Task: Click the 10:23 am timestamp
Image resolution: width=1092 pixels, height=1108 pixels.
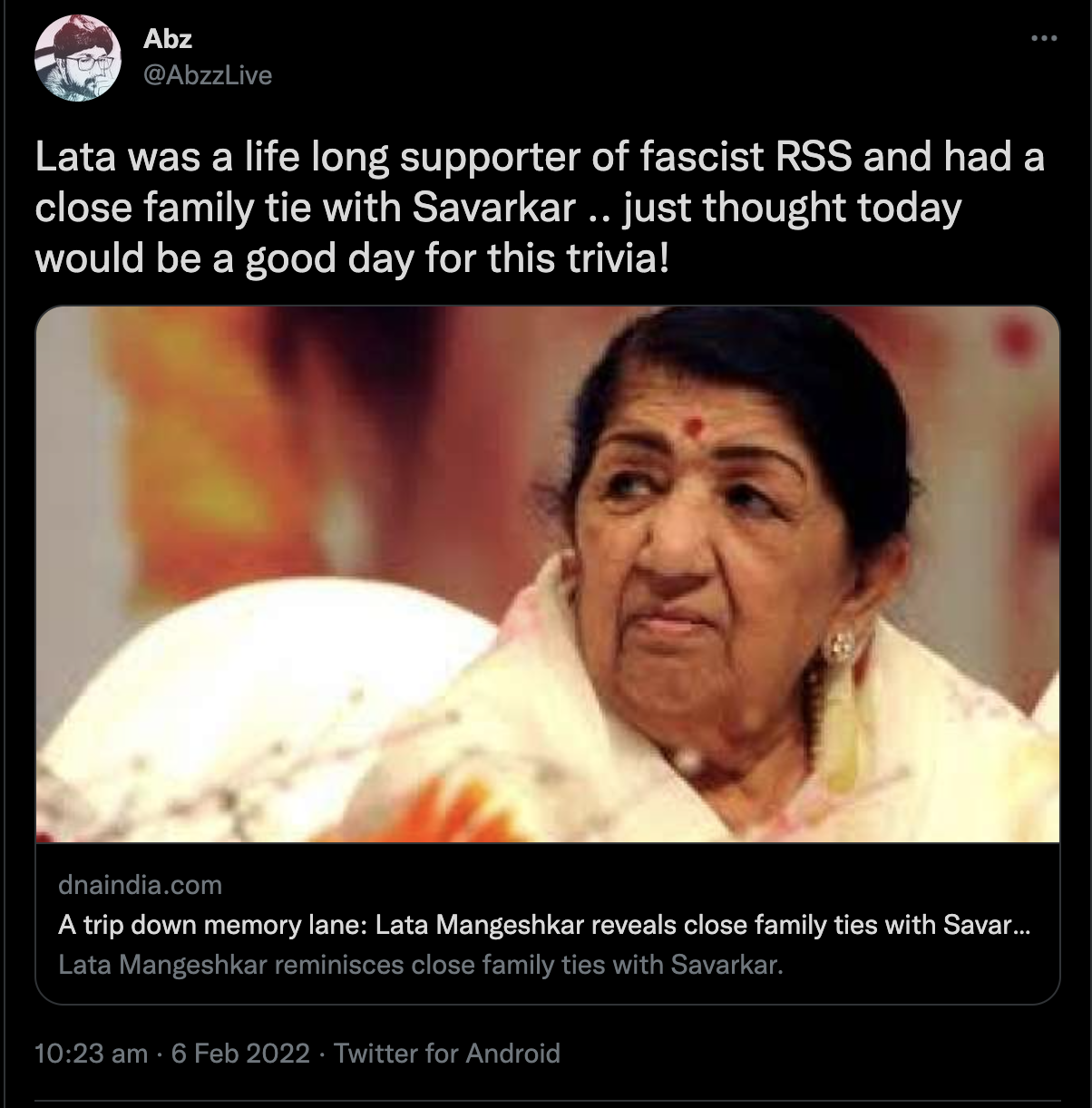Action: point(91,1054)
